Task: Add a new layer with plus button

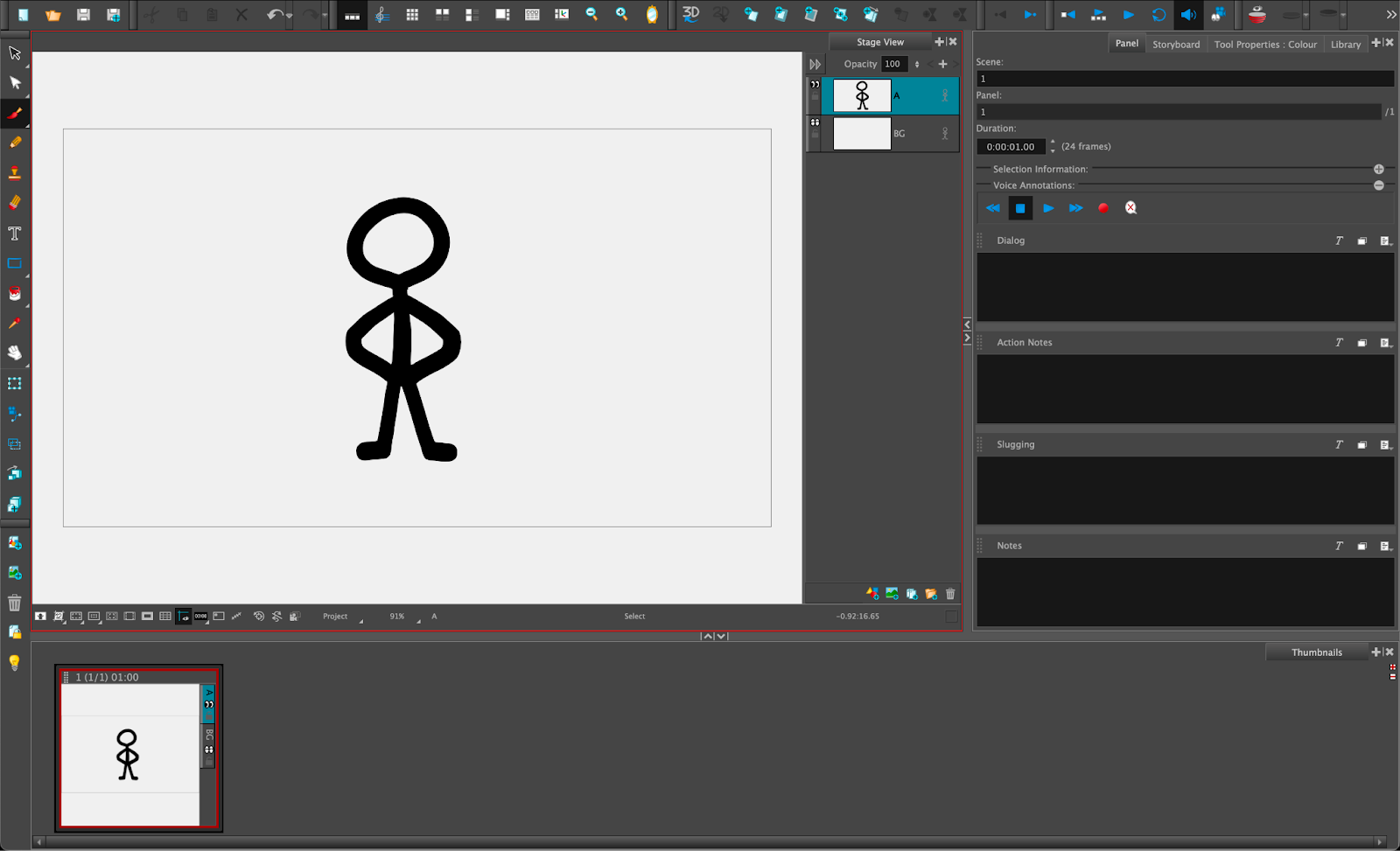Action: pos(942,64)
